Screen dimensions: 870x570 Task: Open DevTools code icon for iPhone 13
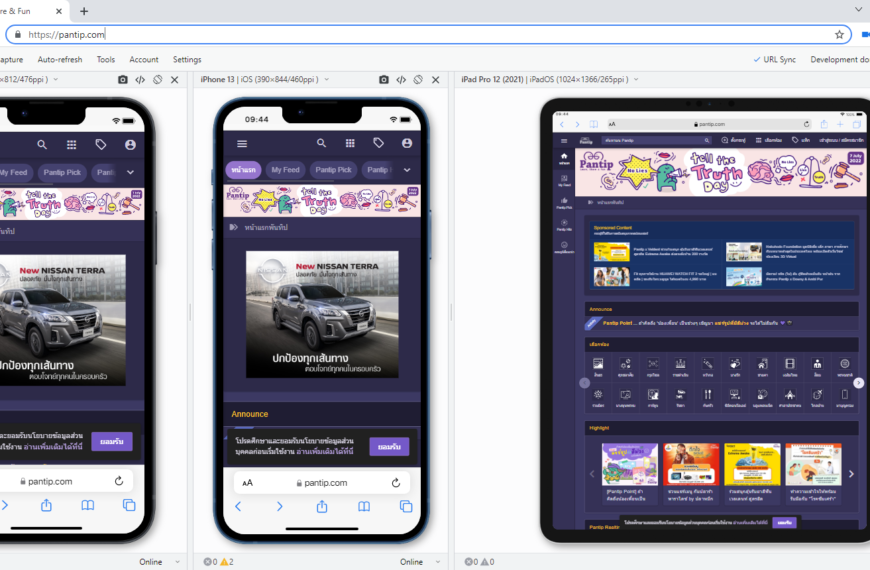(x=401, y=79)
